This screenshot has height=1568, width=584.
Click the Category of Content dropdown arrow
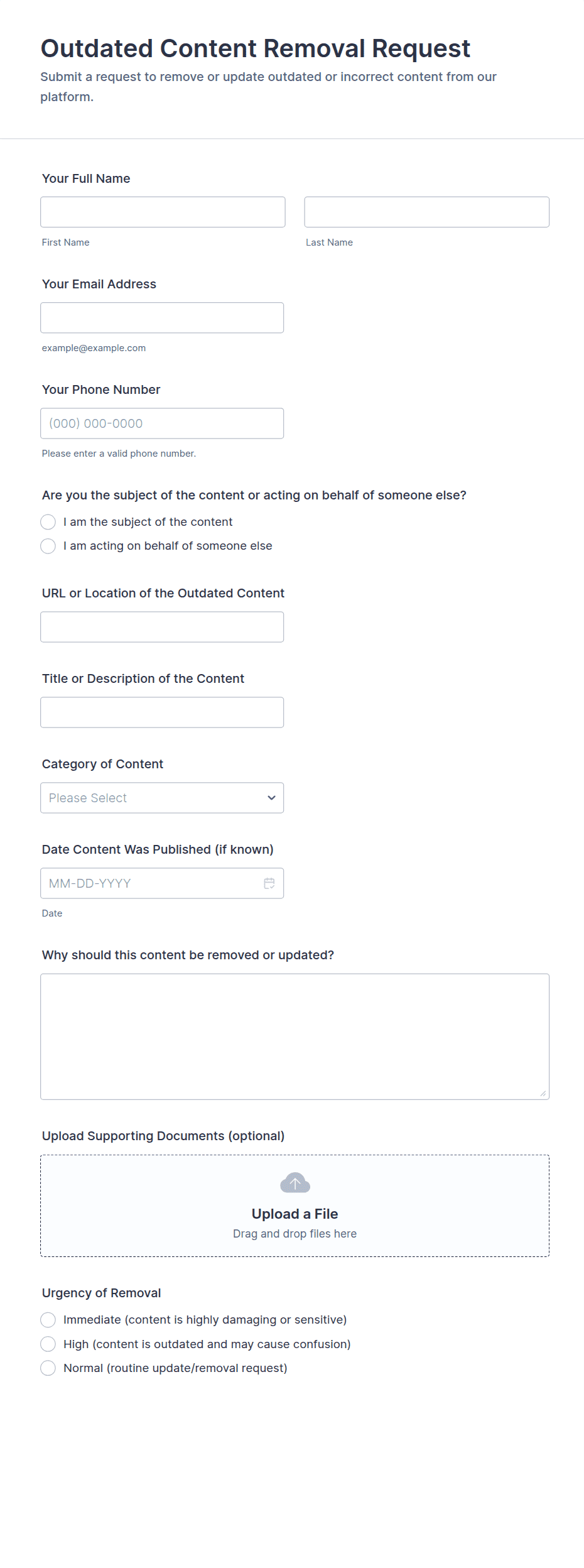pos(271,798)
